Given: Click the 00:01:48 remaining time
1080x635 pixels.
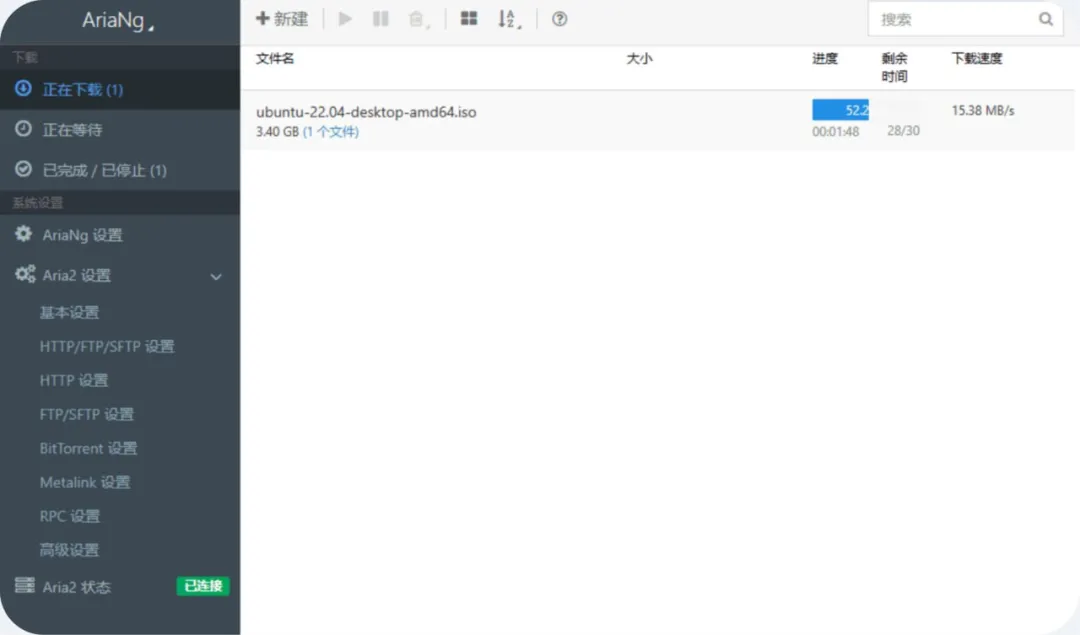Looking at the screenshot, I should tap(835, 132).
